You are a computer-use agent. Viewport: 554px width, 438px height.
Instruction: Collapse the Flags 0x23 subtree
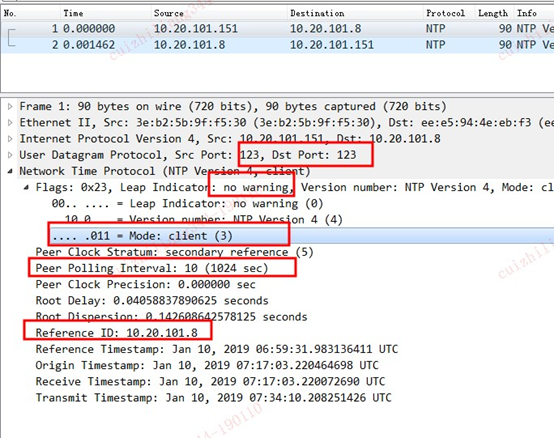tap(26, 187)
